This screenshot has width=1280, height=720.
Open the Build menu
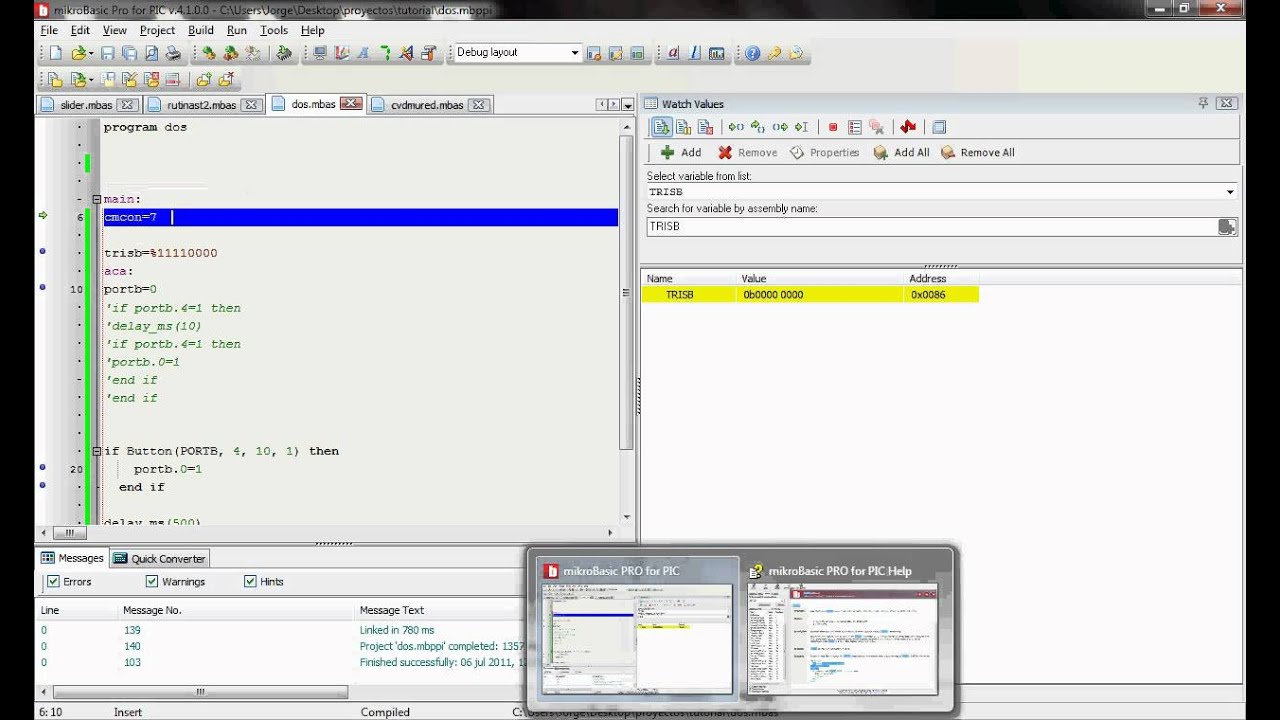201,30
